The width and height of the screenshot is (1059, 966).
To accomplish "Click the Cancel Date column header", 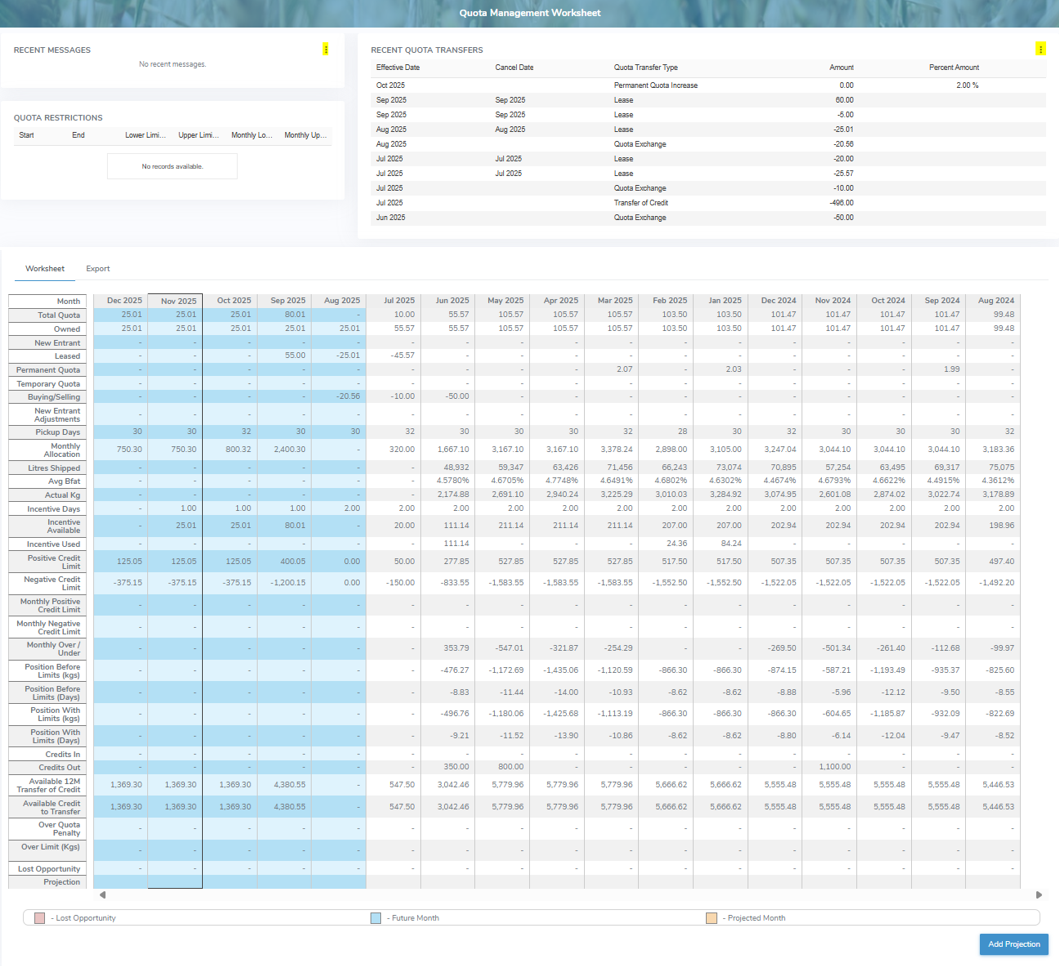I will [514, 68].
